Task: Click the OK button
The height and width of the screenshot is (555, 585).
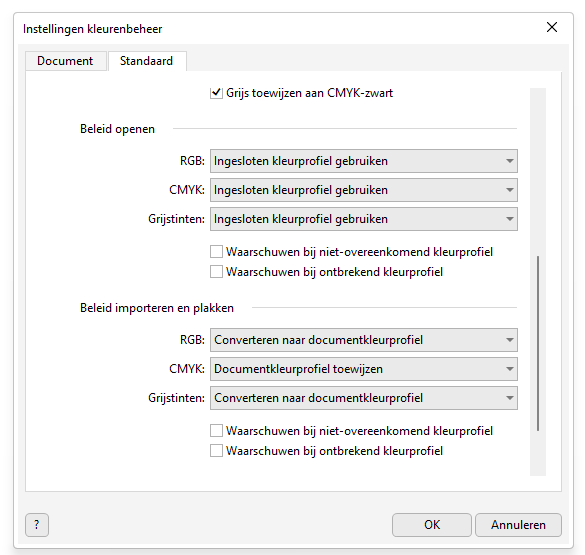Action: coord(432,525)
